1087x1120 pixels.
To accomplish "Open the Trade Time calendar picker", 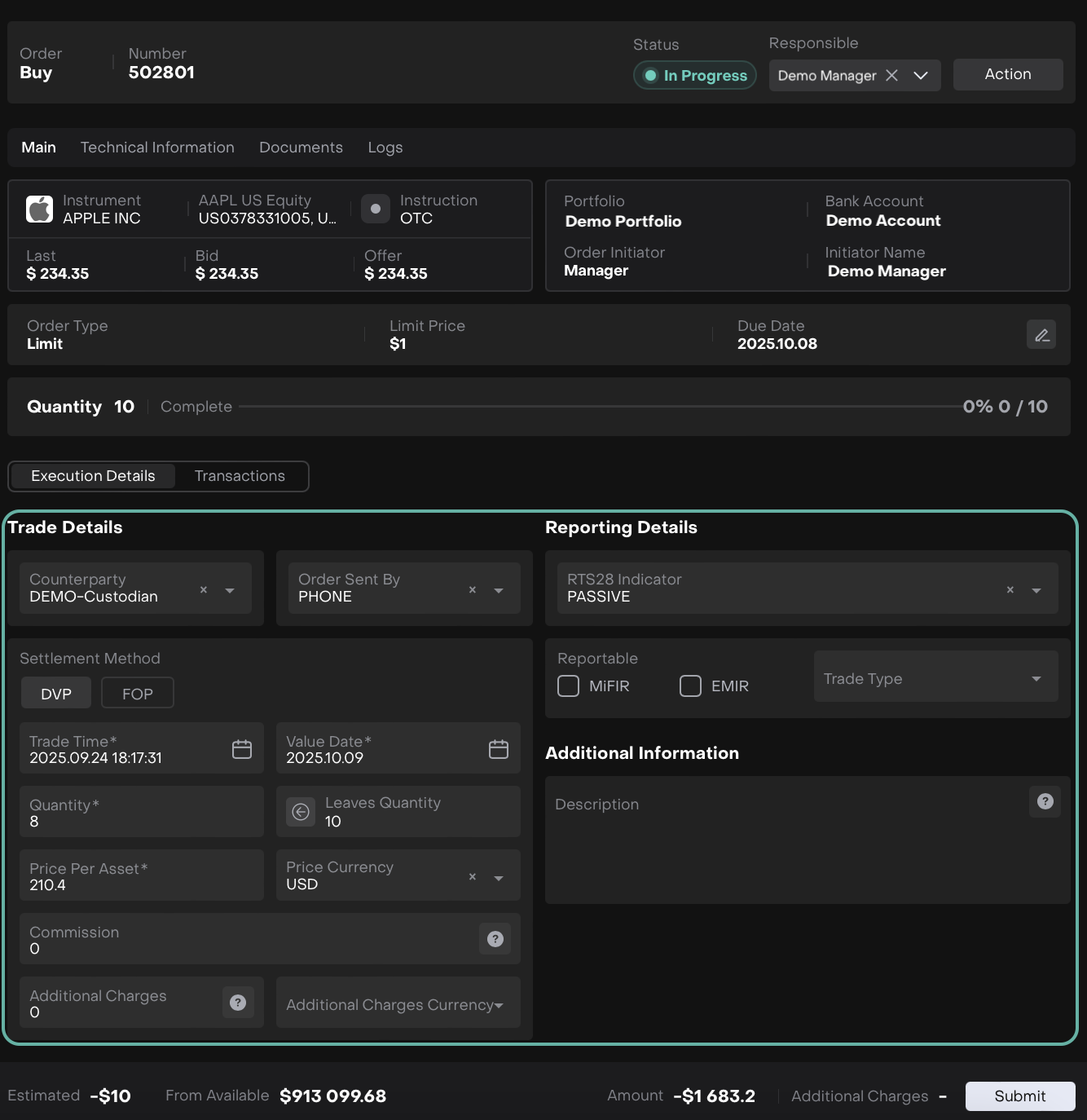I will click(x=242, y=749).
